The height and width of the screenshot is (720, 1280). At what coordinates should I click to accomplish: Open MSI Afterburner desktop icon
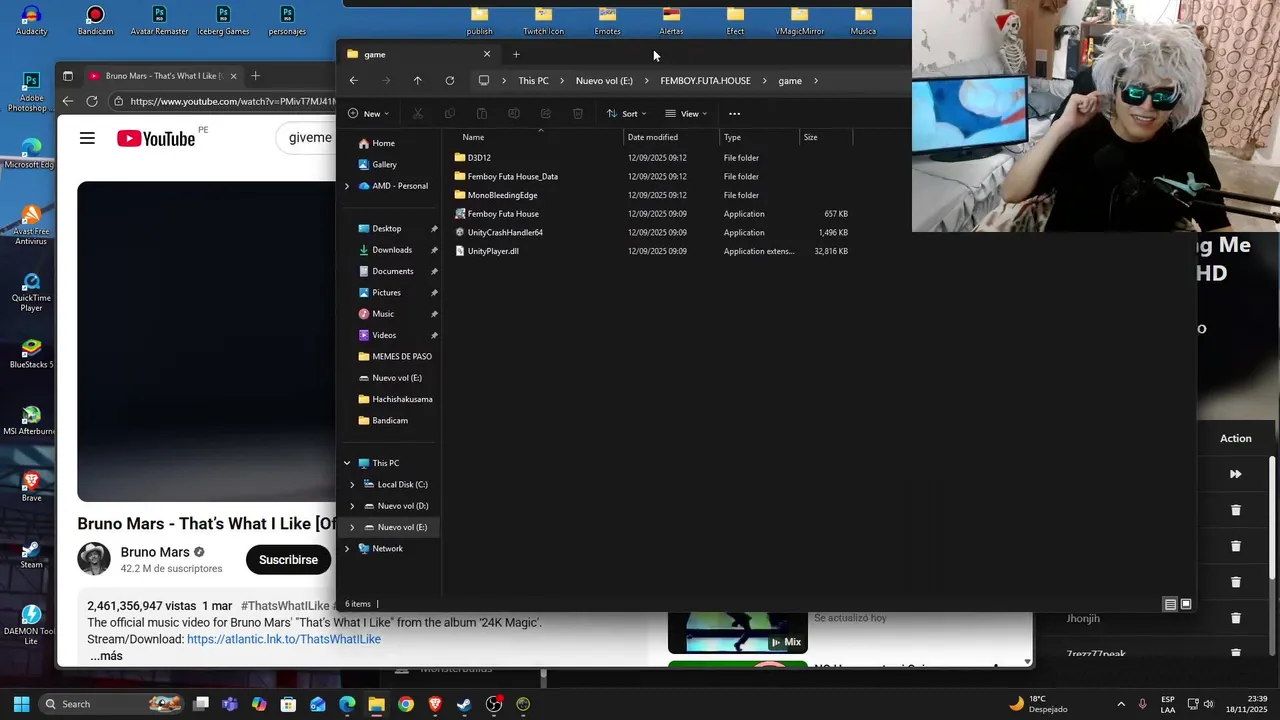pos(31,420)
